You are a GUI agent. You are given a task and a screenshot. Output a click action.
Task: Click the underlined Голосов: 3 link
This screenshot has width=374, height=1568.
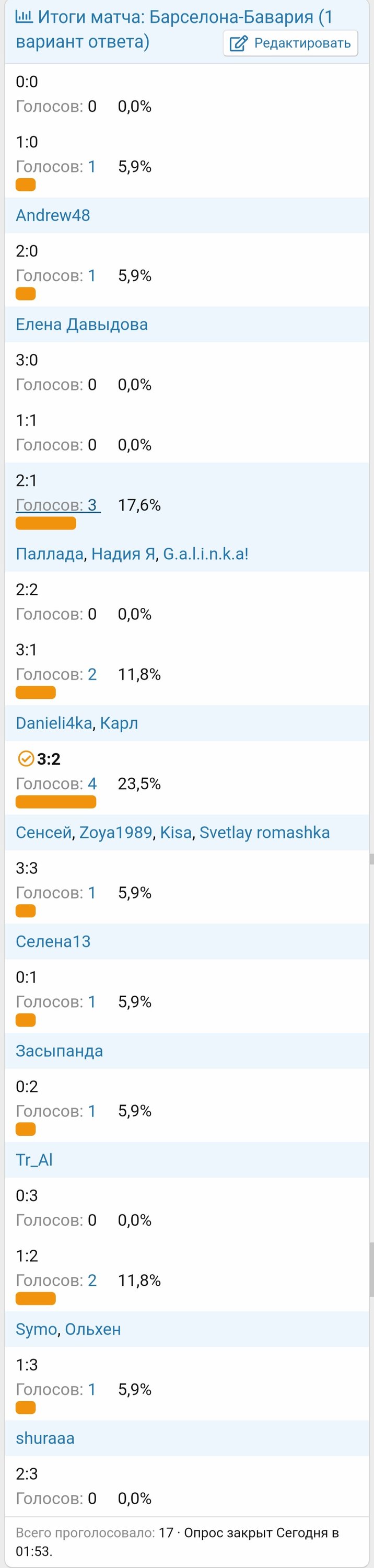[58, 504]
